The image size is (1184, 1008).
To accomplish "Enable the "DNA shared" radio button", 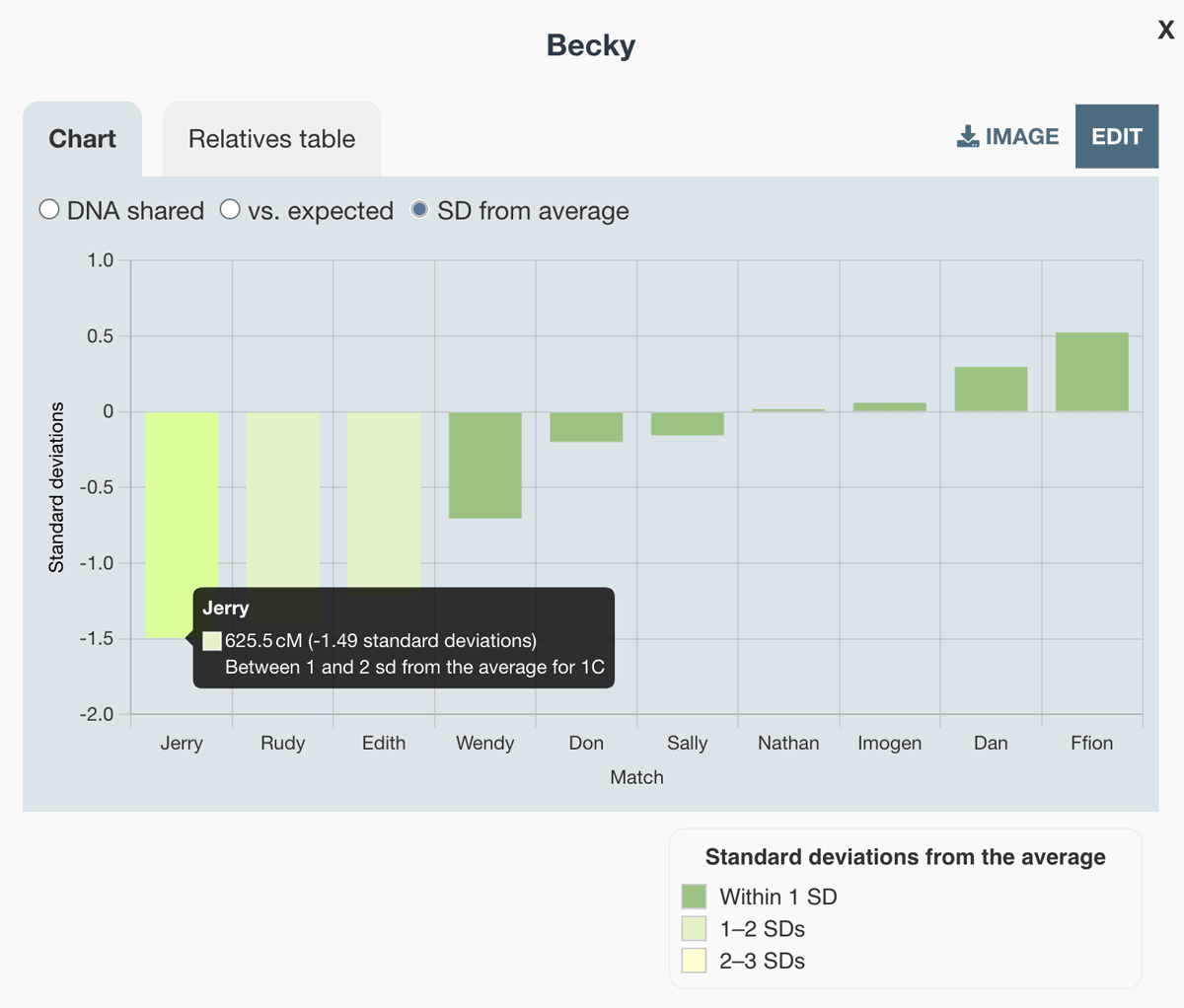I will [x=49, y=209].
